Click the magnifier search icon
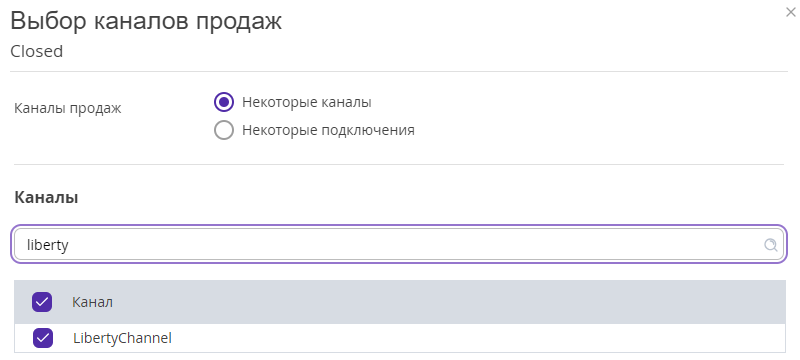This screenshot has width=800, height=360. click(x=770, y=245)
